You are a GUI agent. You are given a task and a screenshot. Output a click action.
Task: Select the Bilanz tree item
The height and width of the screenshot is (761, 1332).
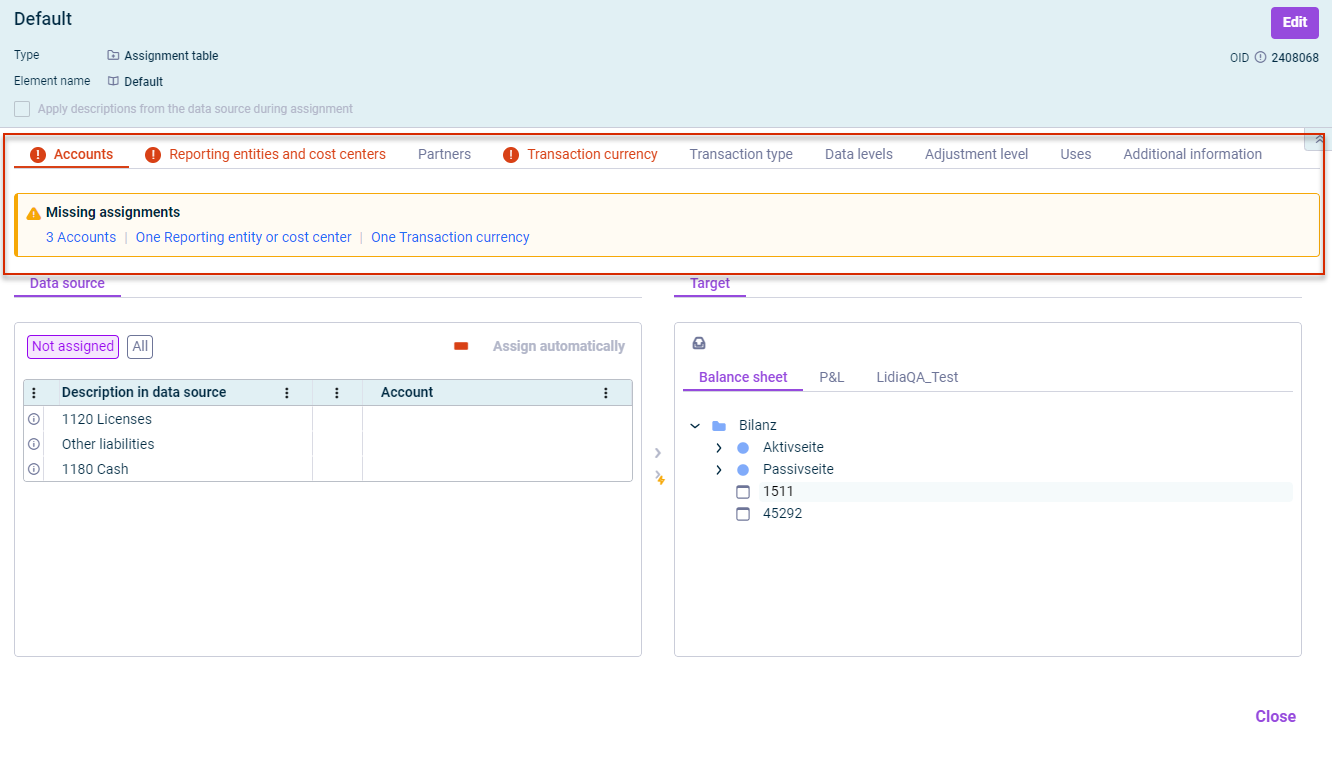click(x=757, y=425)
